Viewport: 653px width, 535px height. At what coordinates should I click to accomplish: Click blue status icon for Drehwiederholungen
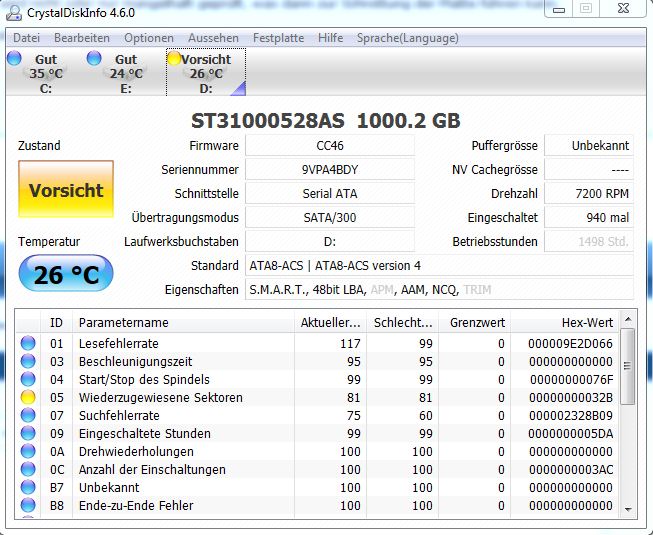pos(28,451)
